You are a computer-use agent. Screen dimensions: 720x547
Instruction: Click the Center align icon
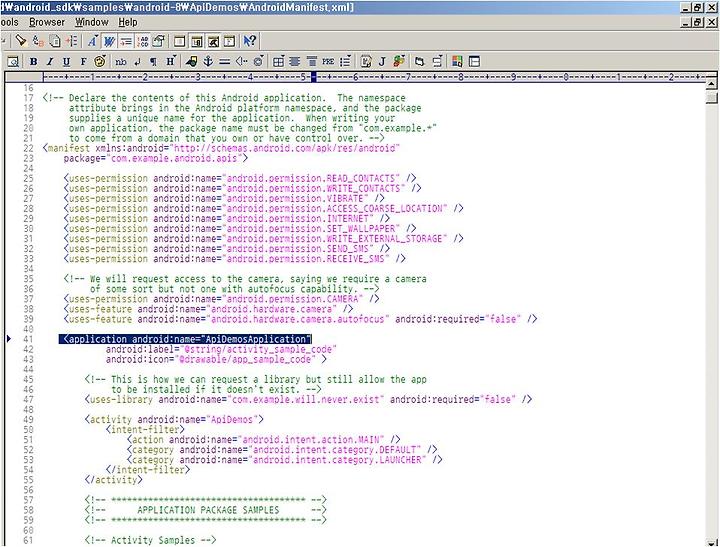coord(295,62)
